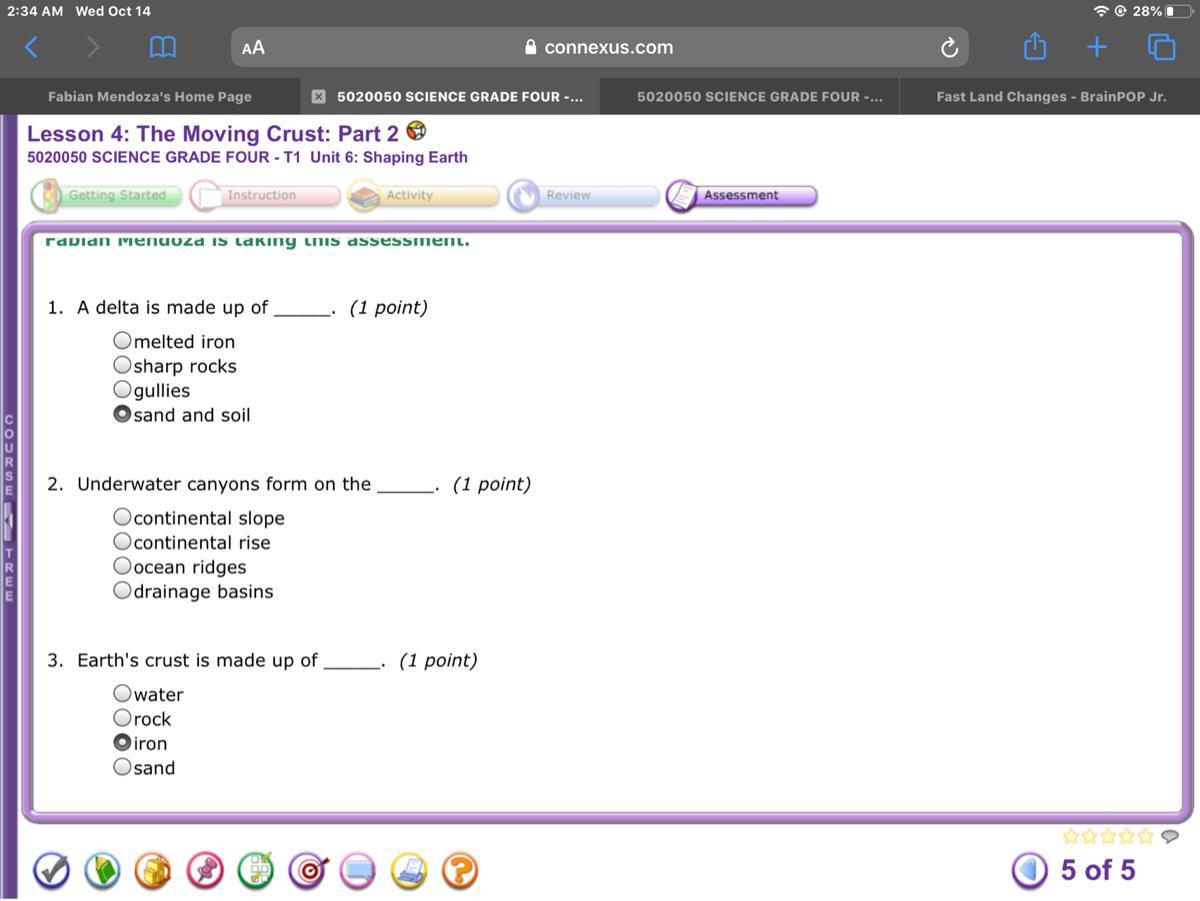Open the orange question mark help icon
Screen dimensions: 1200x901
(x=459, y=871)
